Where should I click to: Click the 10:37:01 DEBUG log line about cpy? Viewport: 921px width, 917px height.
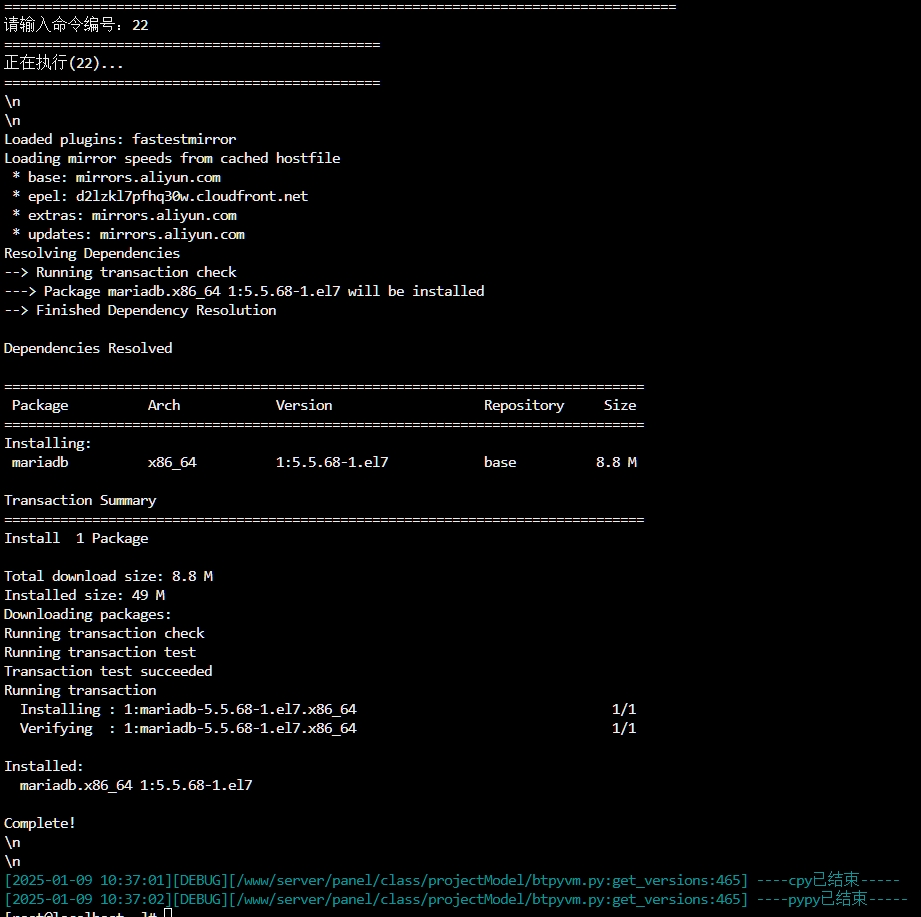pyautogui.click(x=452, y=880)
